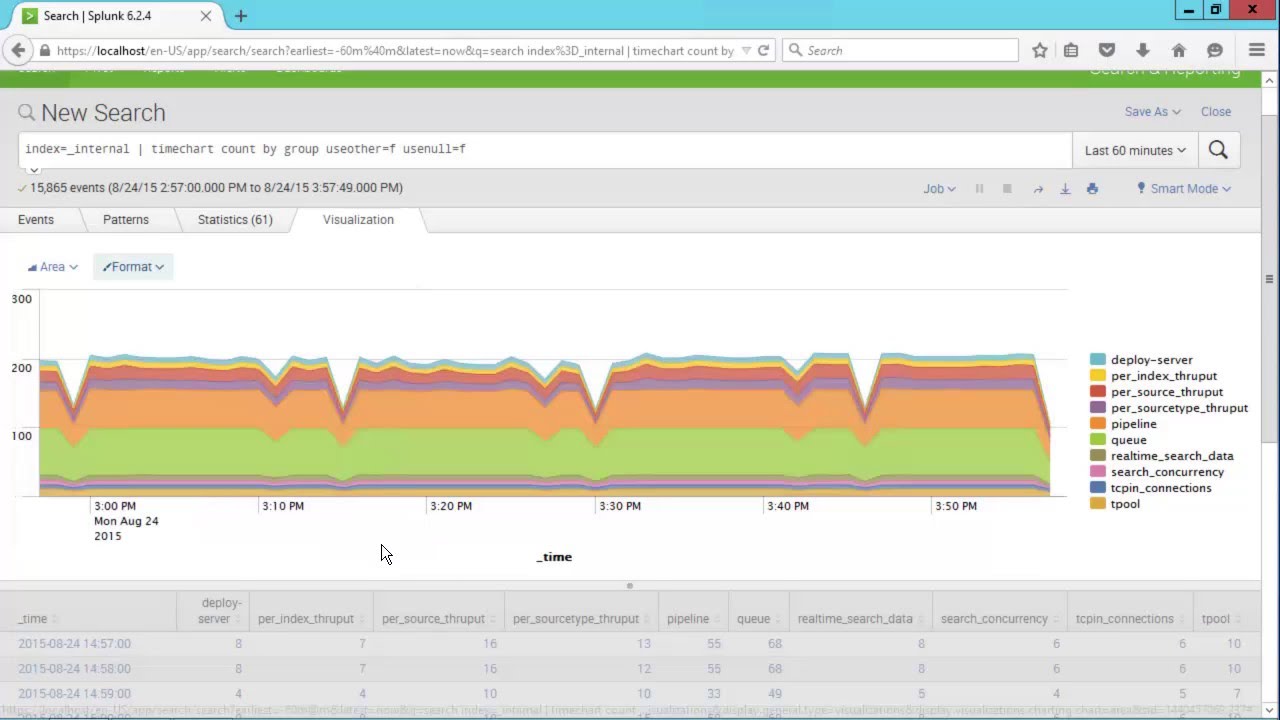
Task: Toggle per_index_thruput series in the legend
Action: tap(1153, 376)
